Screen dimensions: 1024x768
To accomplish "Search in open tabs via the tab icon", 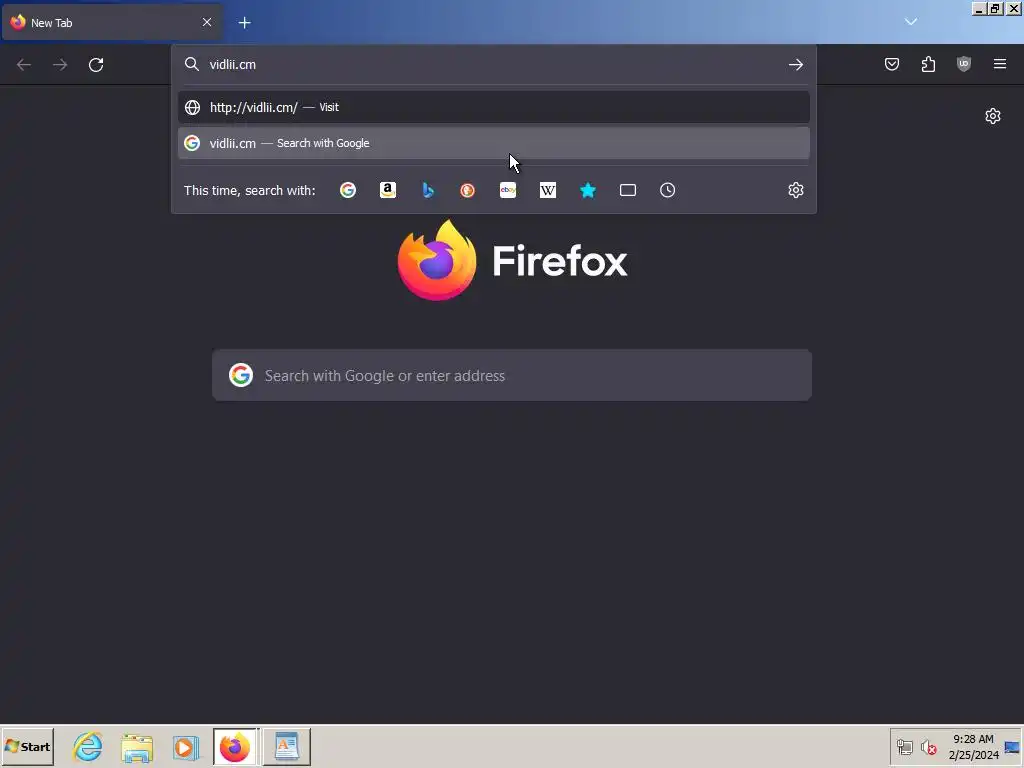I will (x=628, y=190).
